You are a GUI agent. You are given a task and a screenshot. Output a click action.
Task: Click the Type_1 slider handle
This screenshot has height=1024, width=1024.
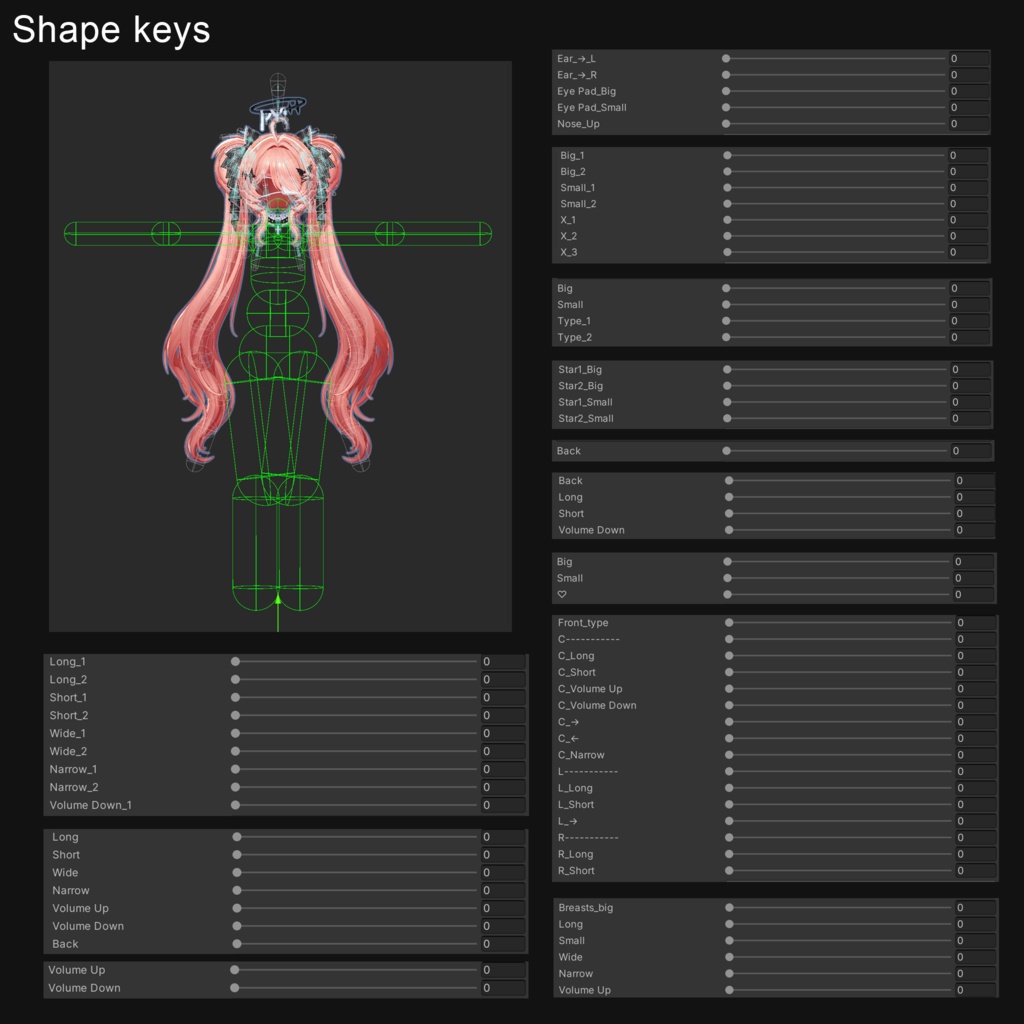pos(726,321)
